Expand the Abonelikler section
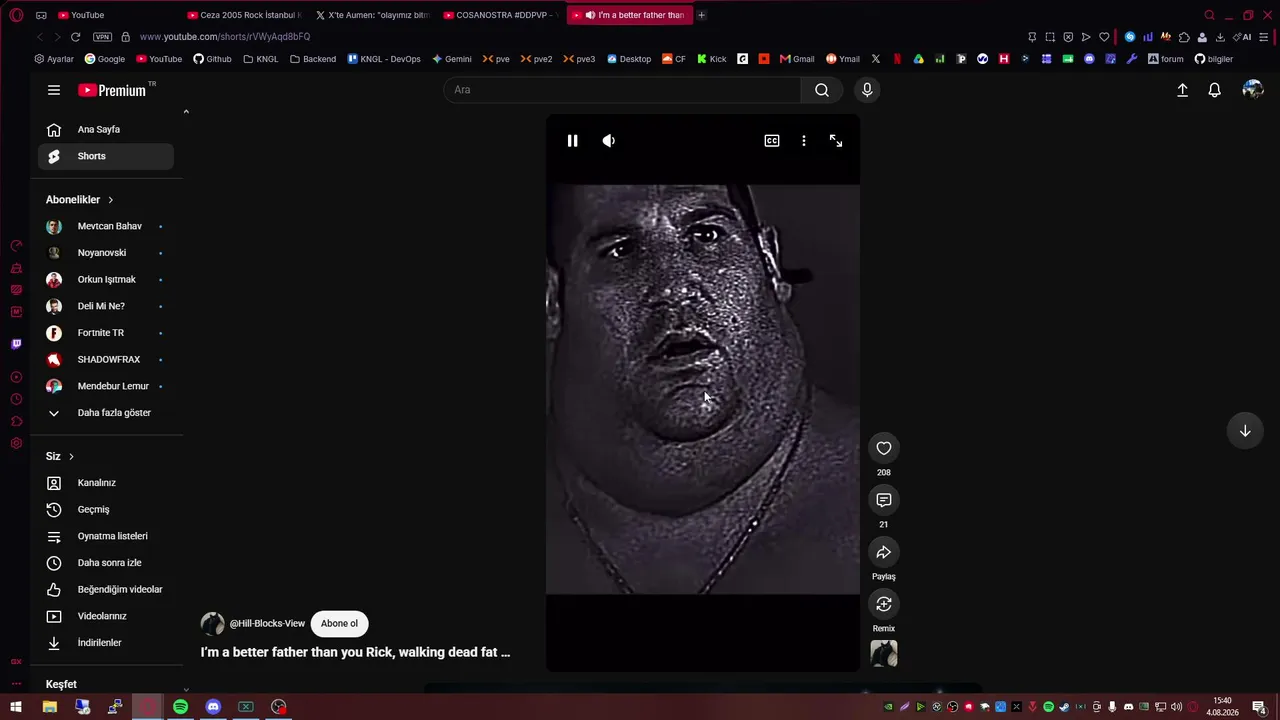Viewport: 1280px width, 720px height. (80, 200)
